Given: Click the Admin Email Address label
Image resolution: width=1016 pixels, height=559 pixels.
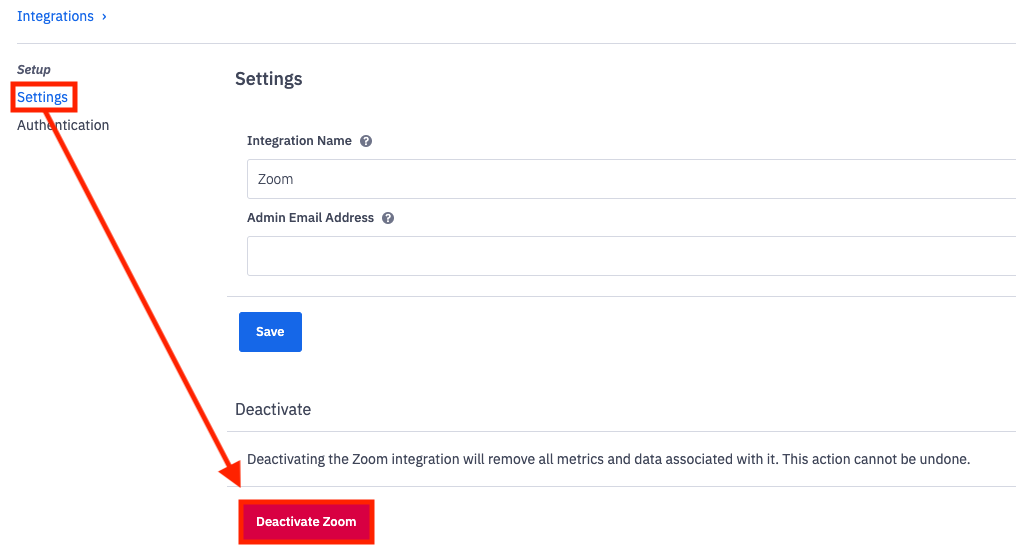Looking at the screenshot, I should (x=310, y=218).
